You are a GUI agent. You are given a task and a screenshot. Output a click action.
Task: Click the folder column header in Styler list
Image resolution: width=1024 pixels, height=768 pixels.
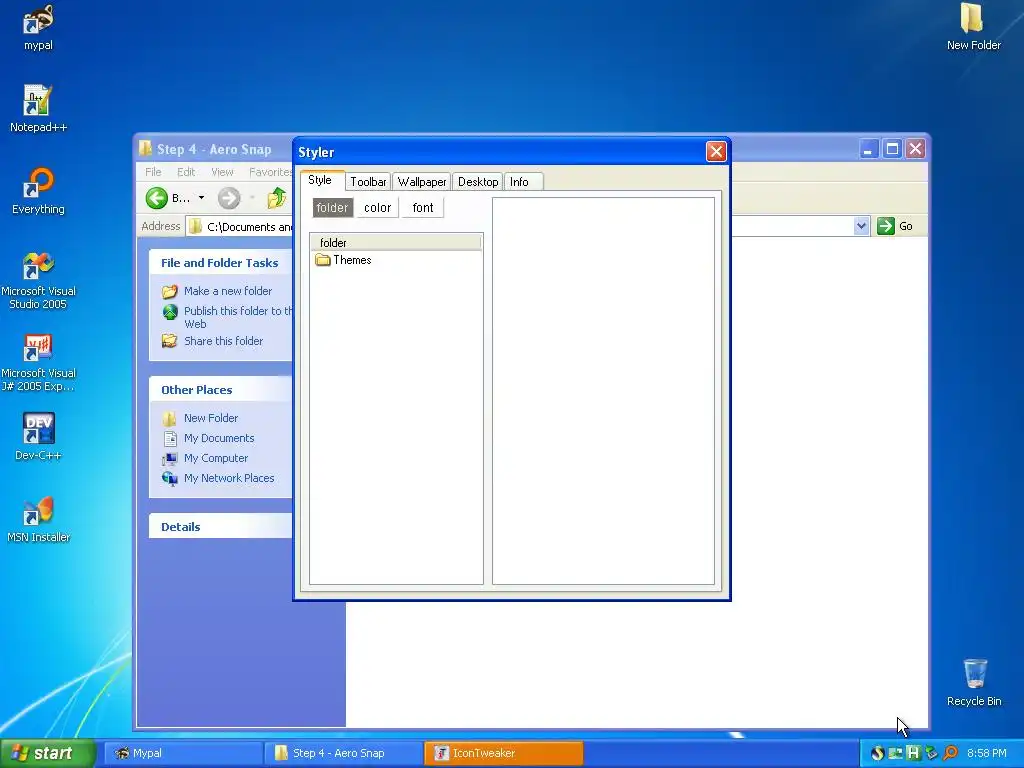396,242
